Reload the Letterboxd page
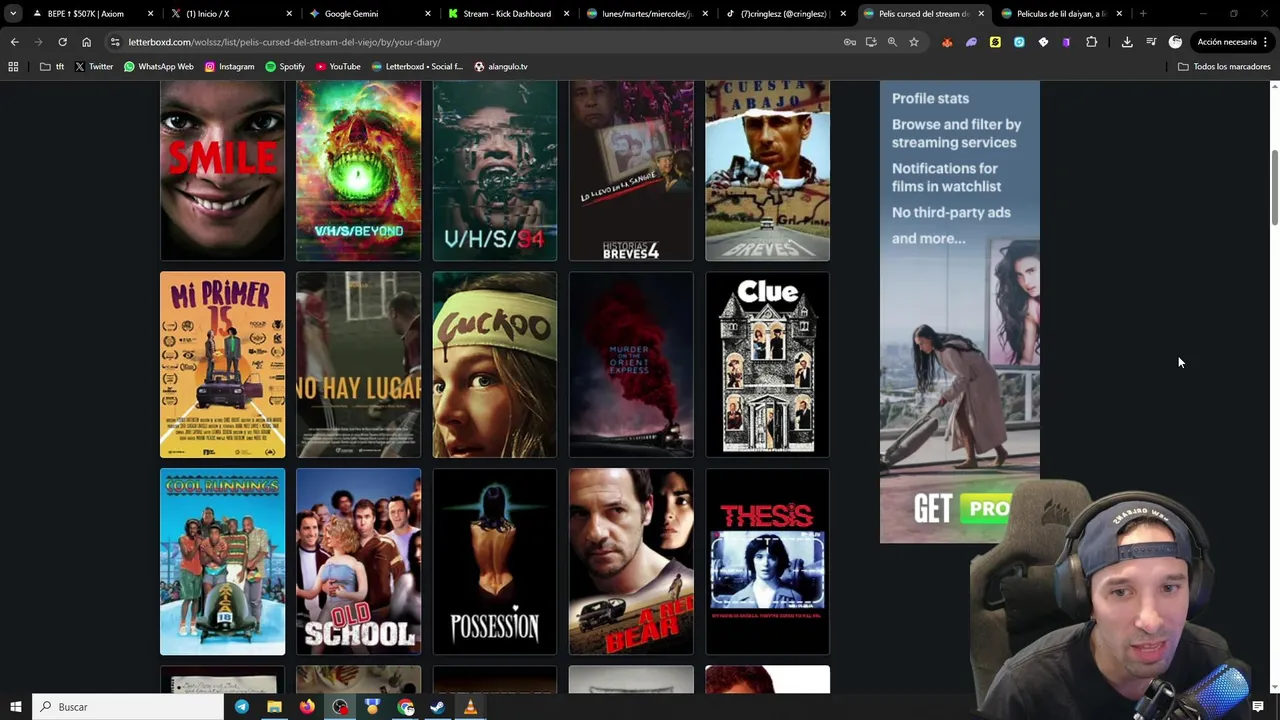 tap(62, 42)
